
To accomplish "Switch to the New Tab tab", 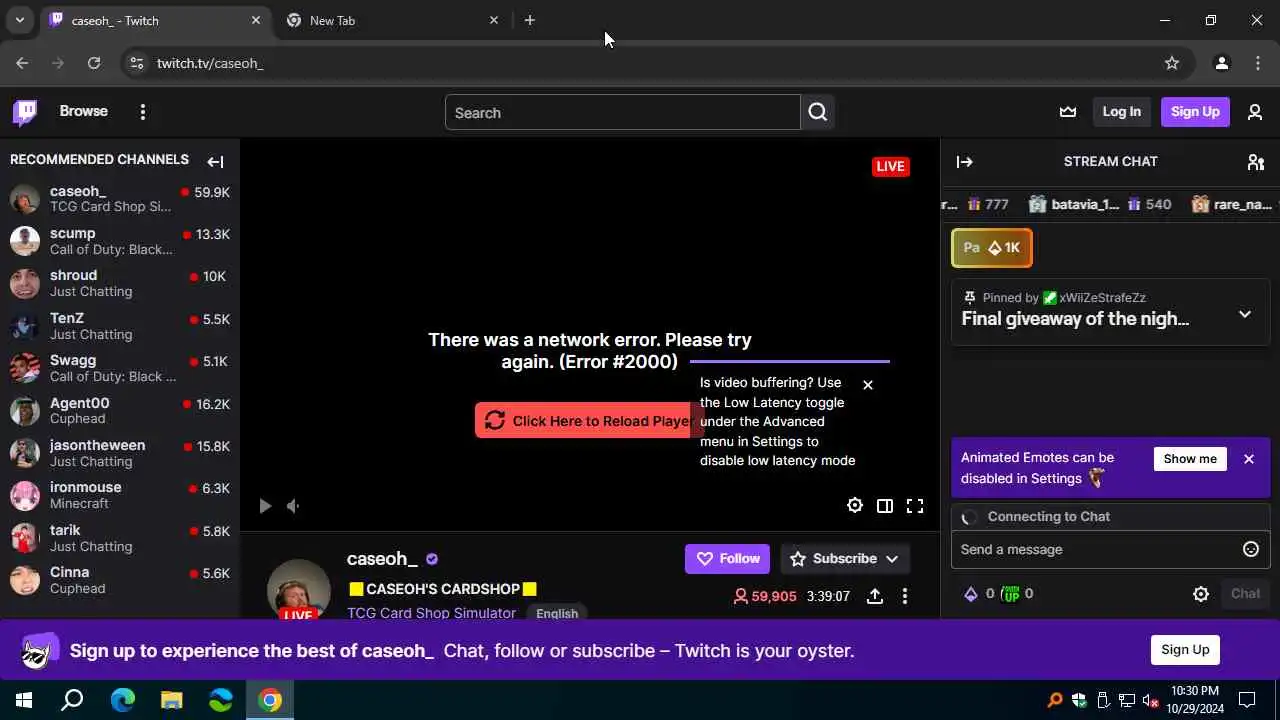I will click(x=390, y=20).
